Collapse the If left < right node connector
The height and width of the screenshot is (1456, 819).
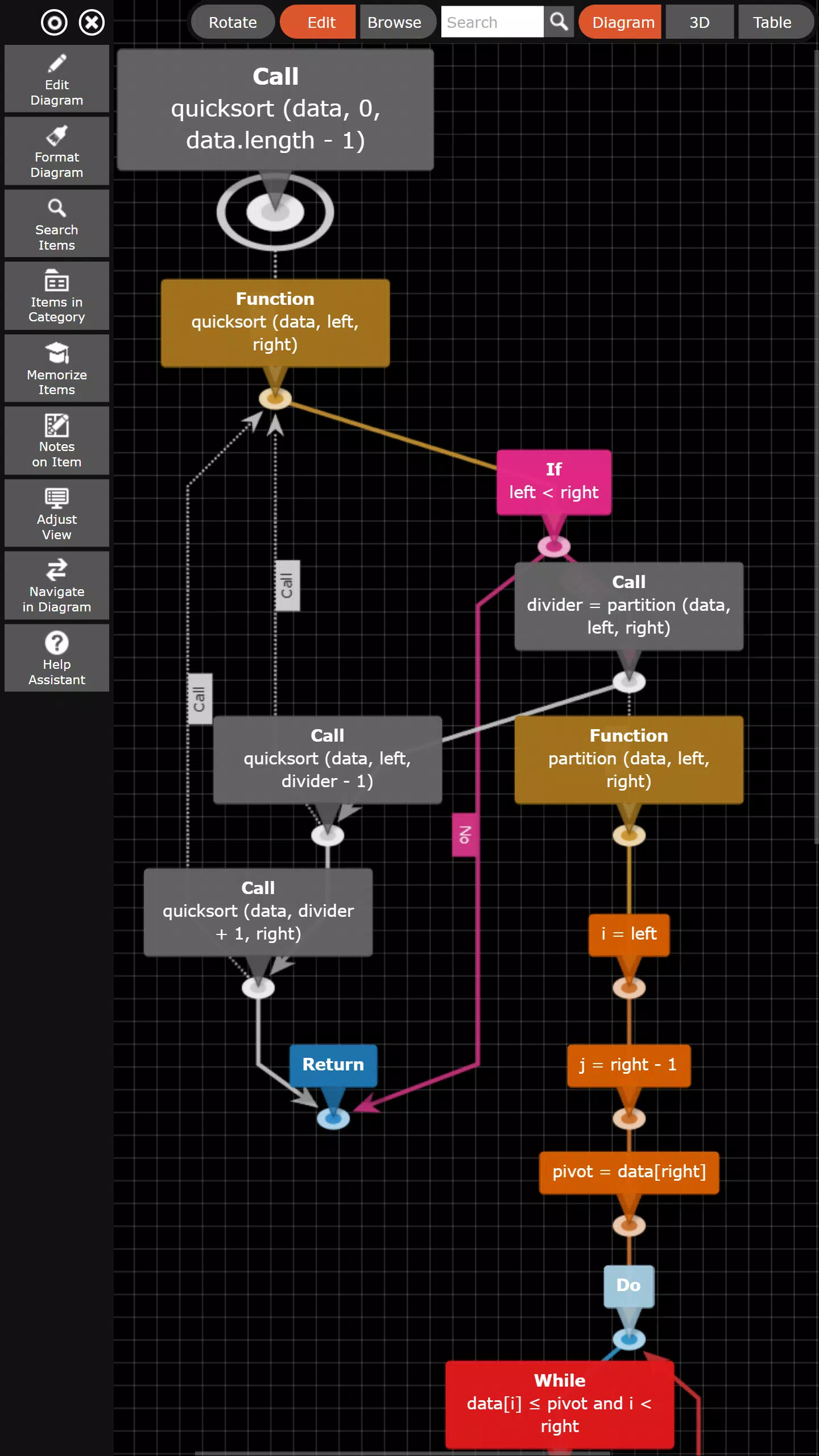[554, 547]
